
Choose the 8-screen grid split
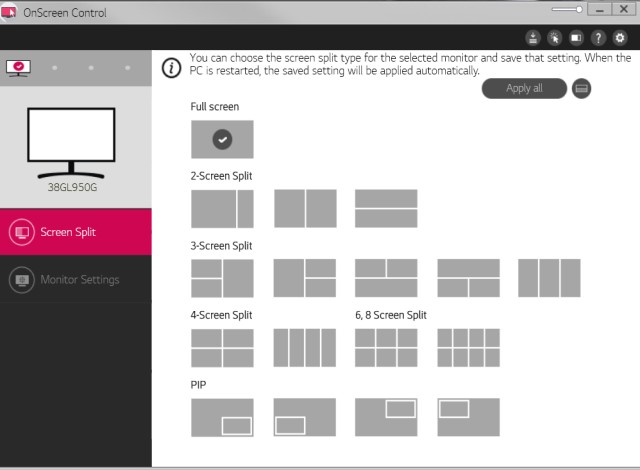coord(469,348)
